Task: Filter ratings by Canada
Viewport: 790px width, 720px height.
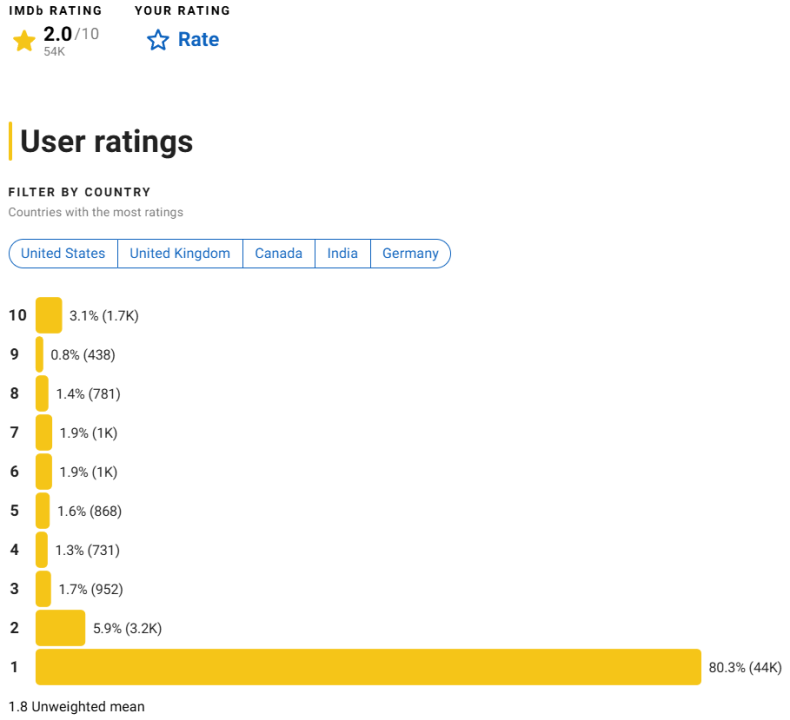Action: pyautogui.click(x=278, y=254)
